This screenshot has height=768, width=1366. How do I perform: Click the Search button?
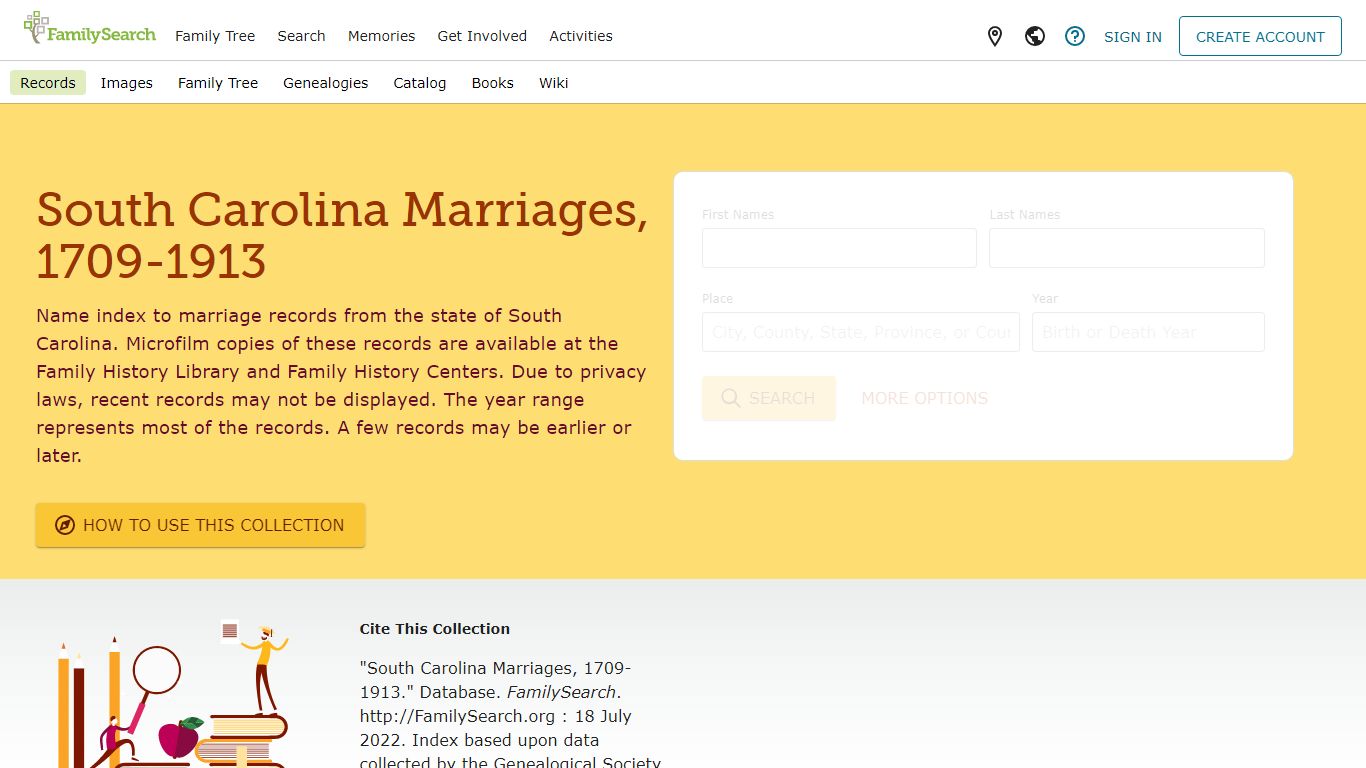(x=769, y=398)
